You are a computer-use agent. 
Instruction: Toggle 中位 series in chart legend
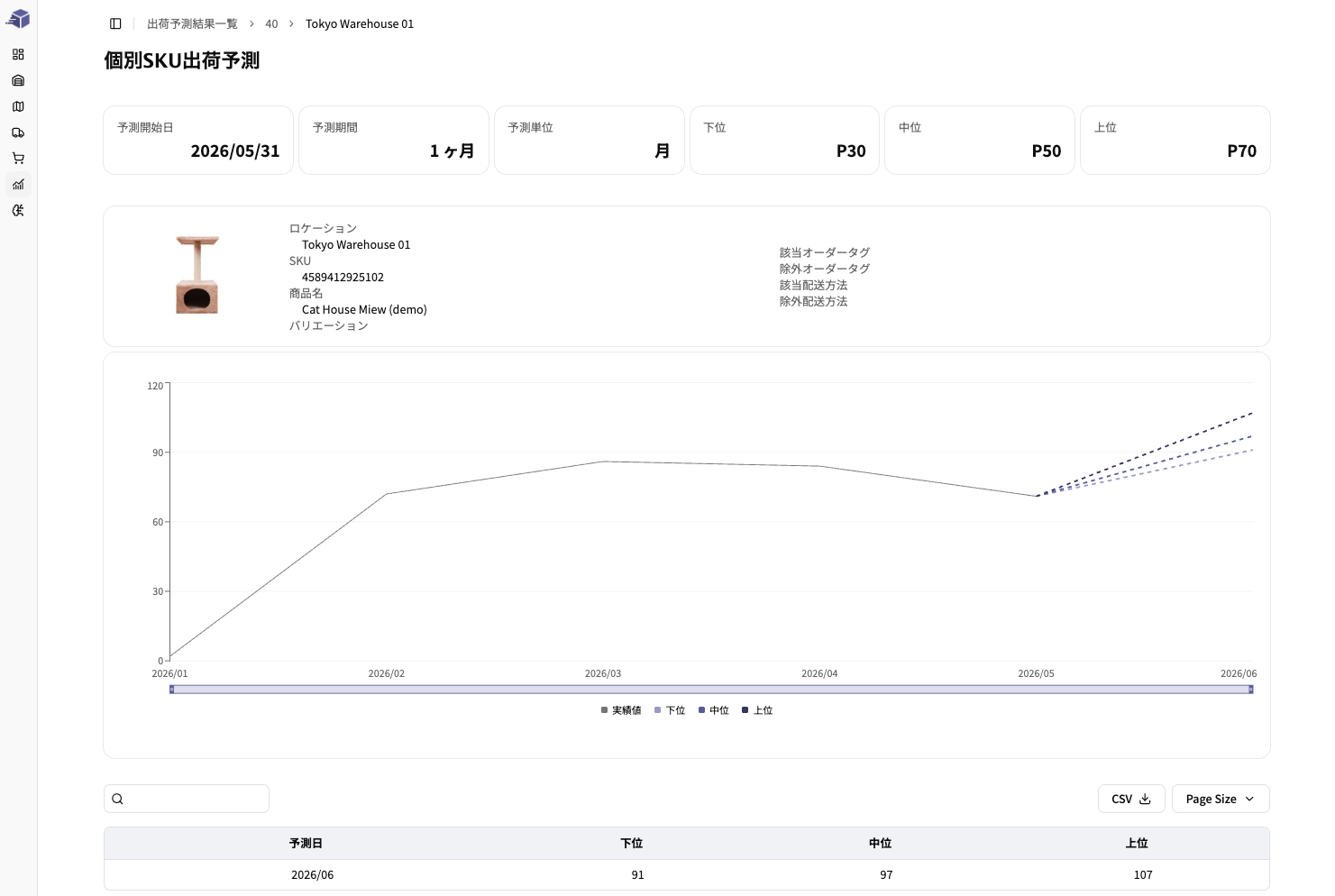point(714,710)
